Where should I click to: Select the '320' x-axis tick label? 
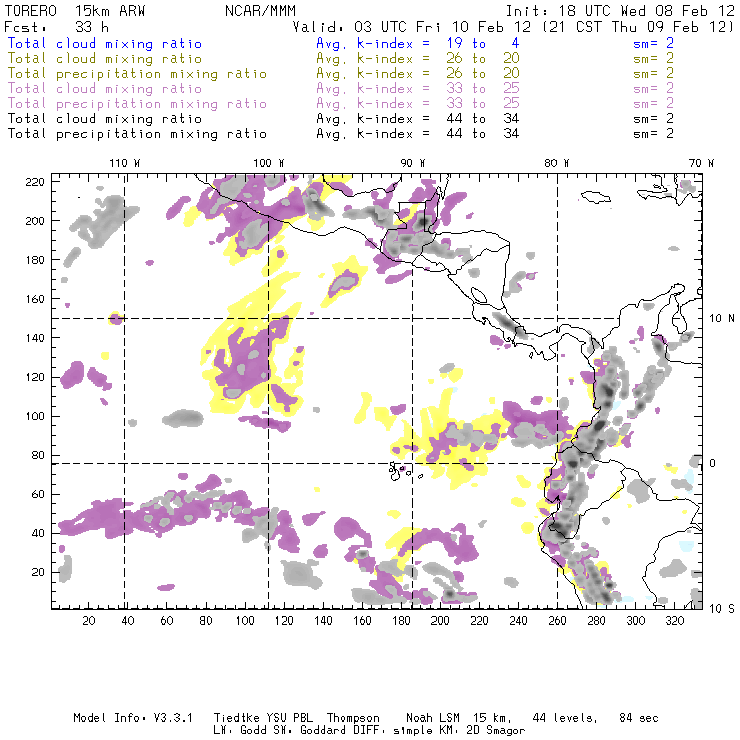click(674, 621)
